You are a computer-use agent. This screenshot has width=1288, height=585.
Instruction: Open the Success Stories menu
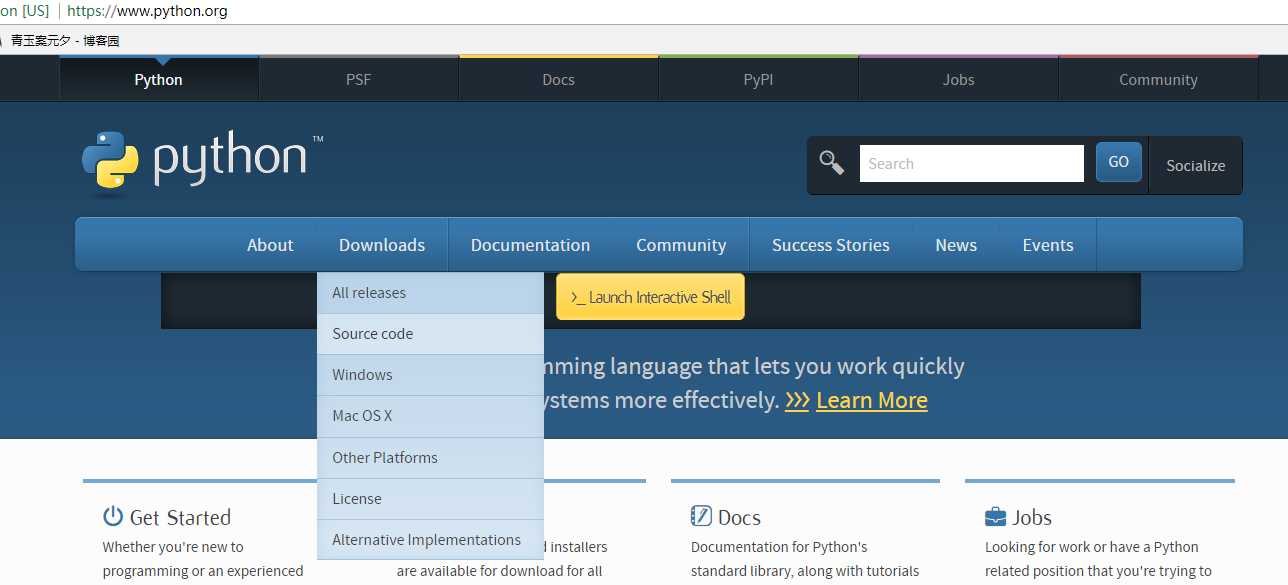tap(831, 245)
